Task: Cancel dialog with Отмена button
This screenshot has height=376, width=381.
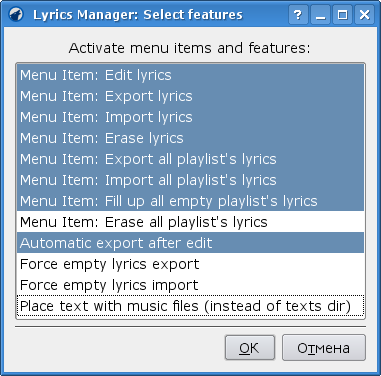Action: point(324,348)
